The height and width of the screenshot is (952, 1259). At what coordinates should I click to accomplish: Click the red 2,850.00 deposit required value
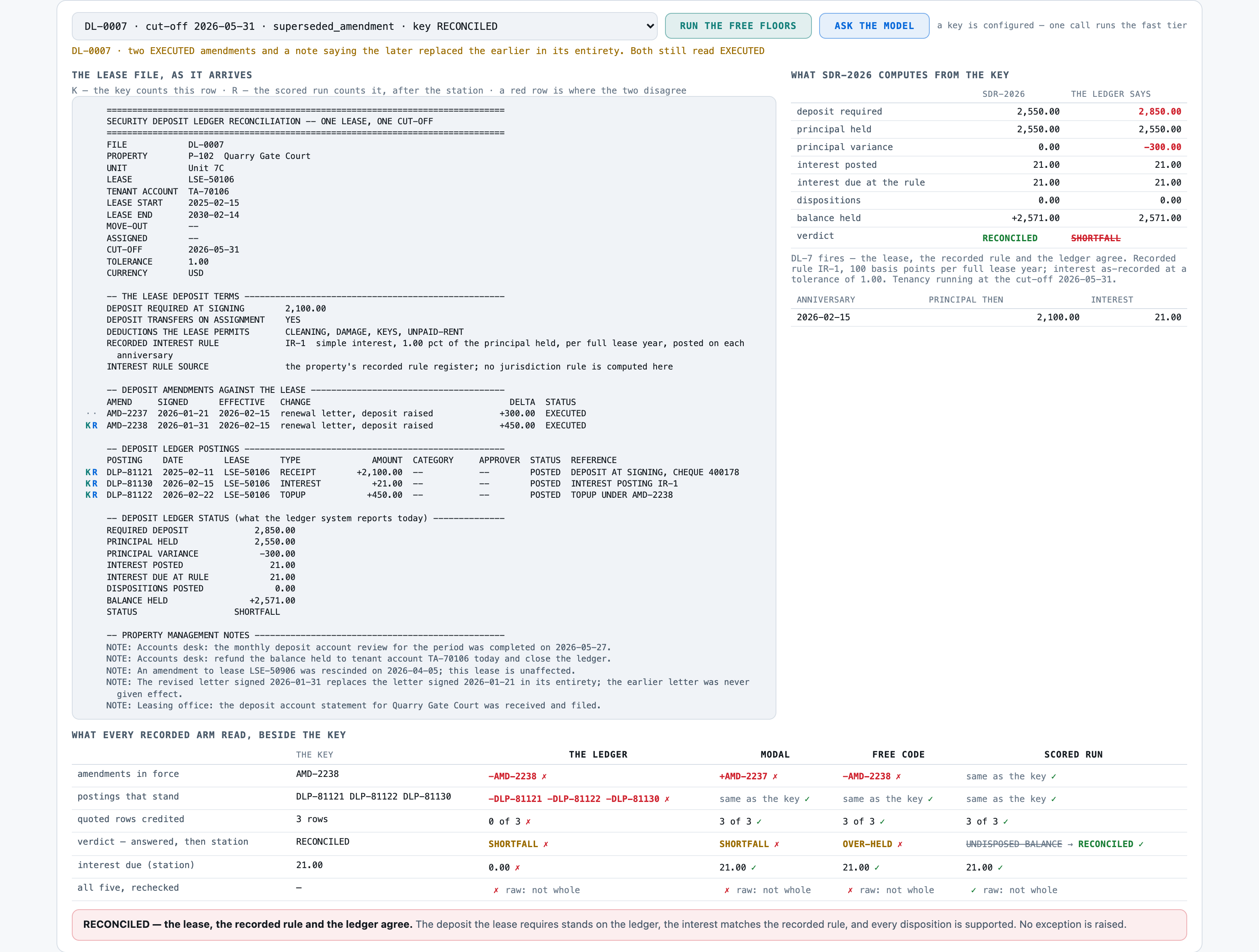1159,111
